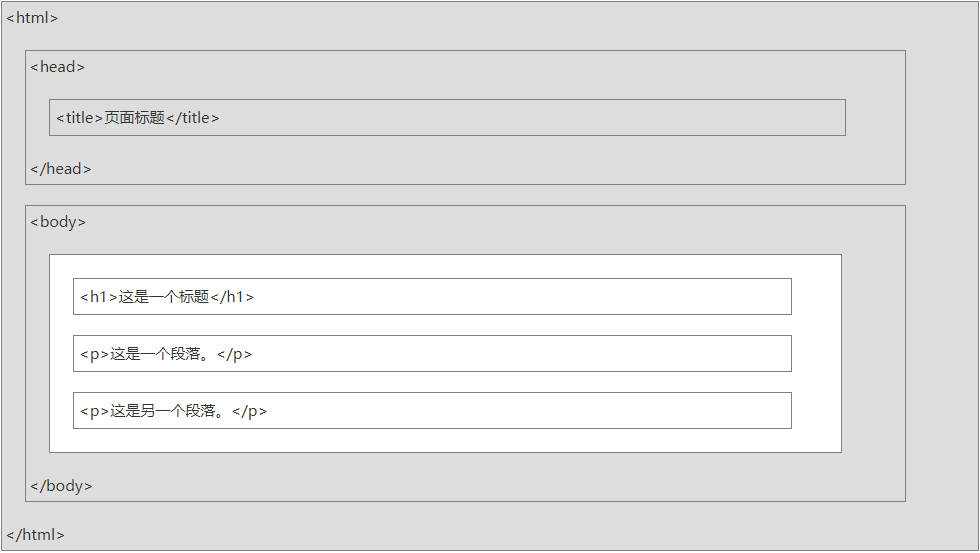This screenshot has width=980, height=553.
Task: Click the opening <head> tag label
Action: [x=57, y=67]
